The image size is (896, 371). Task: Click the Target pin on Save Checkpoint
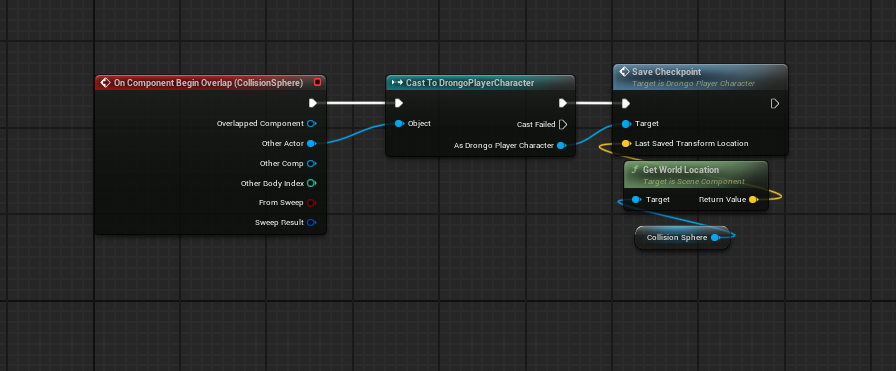coord(626,123)
